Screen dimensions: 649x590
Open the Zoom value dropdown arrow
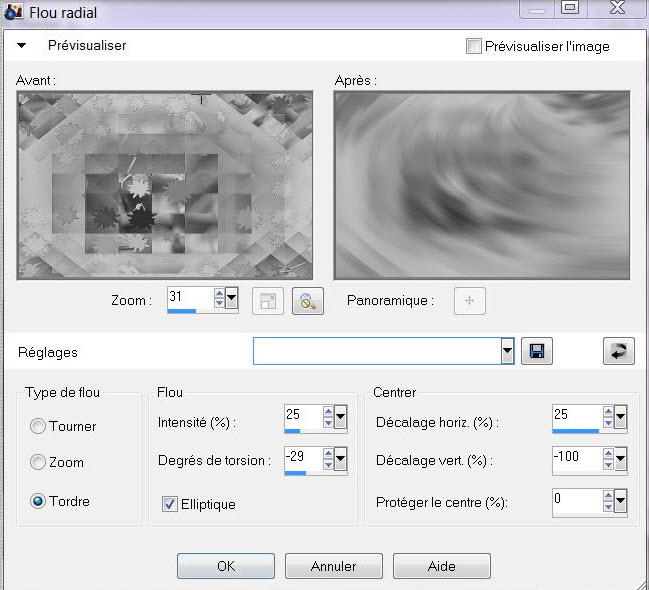tap(232, 297)
